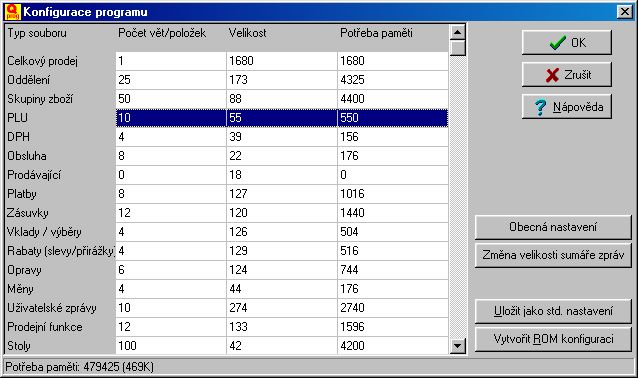Image resolution: width=638 pixels, height=378 pixels.
Task: Click Vytvořit ROM konfiguraci button
Action: pyautogui.click(x=553, y=339)
